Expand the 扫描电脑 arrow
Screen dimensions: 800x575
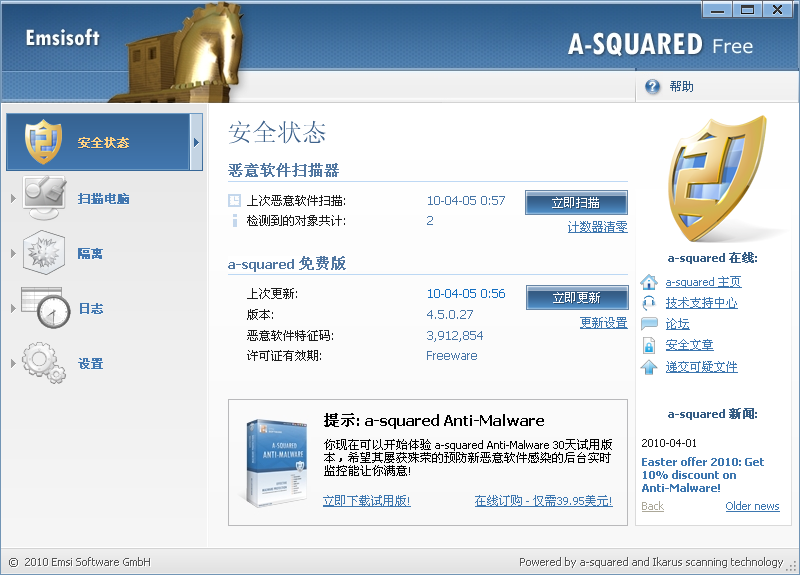click(13, 198)
